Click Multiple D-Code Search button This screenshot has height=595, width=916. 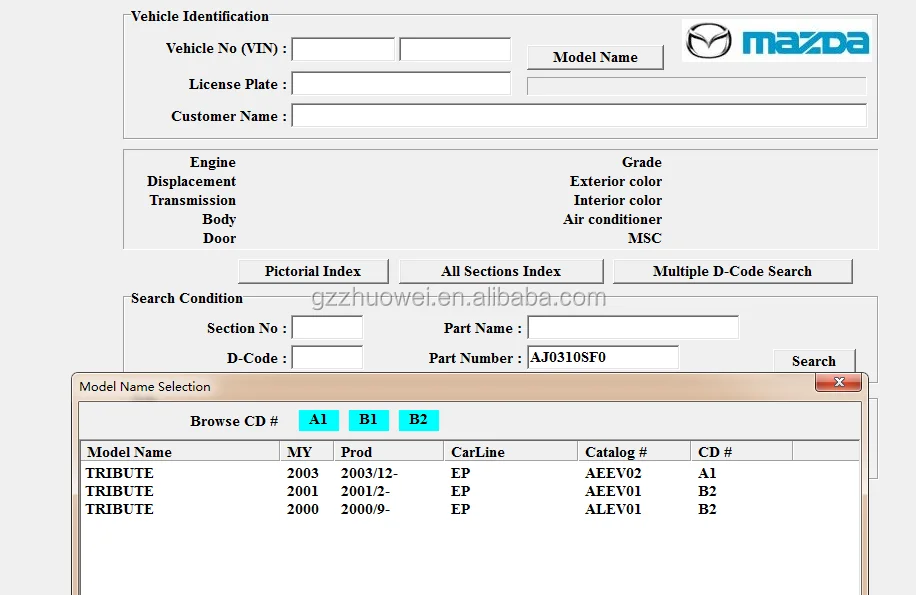[x=732, y=271]
